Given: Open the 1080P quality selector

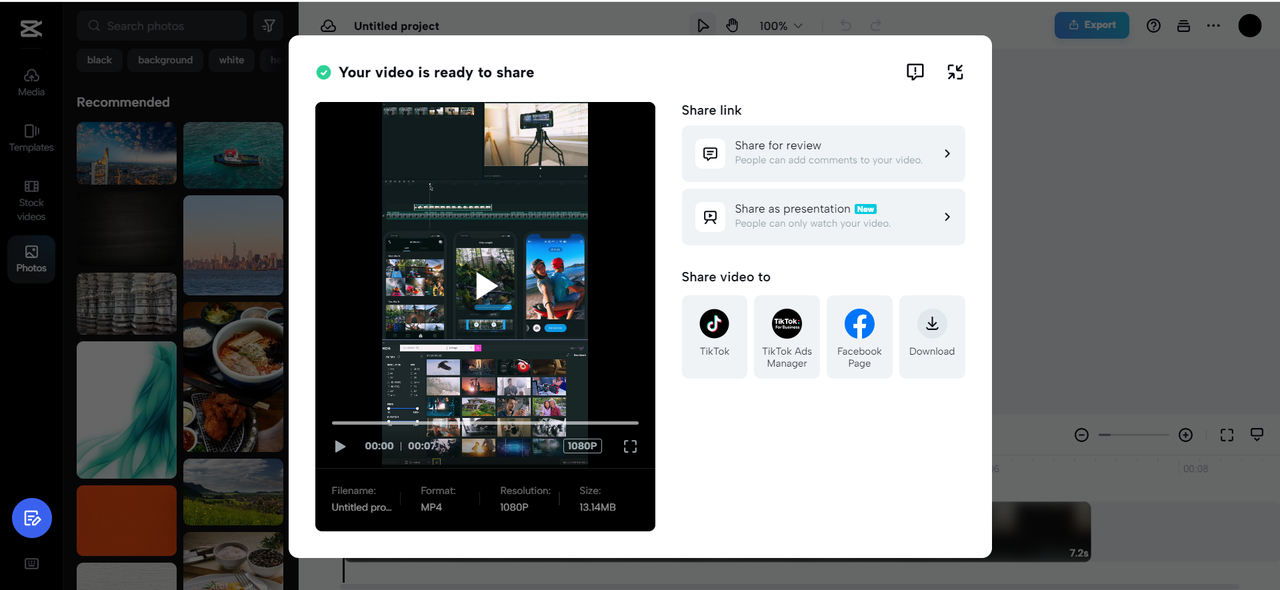Looking at the screenshot, I should pyautogui.click(x=582, y=446).
